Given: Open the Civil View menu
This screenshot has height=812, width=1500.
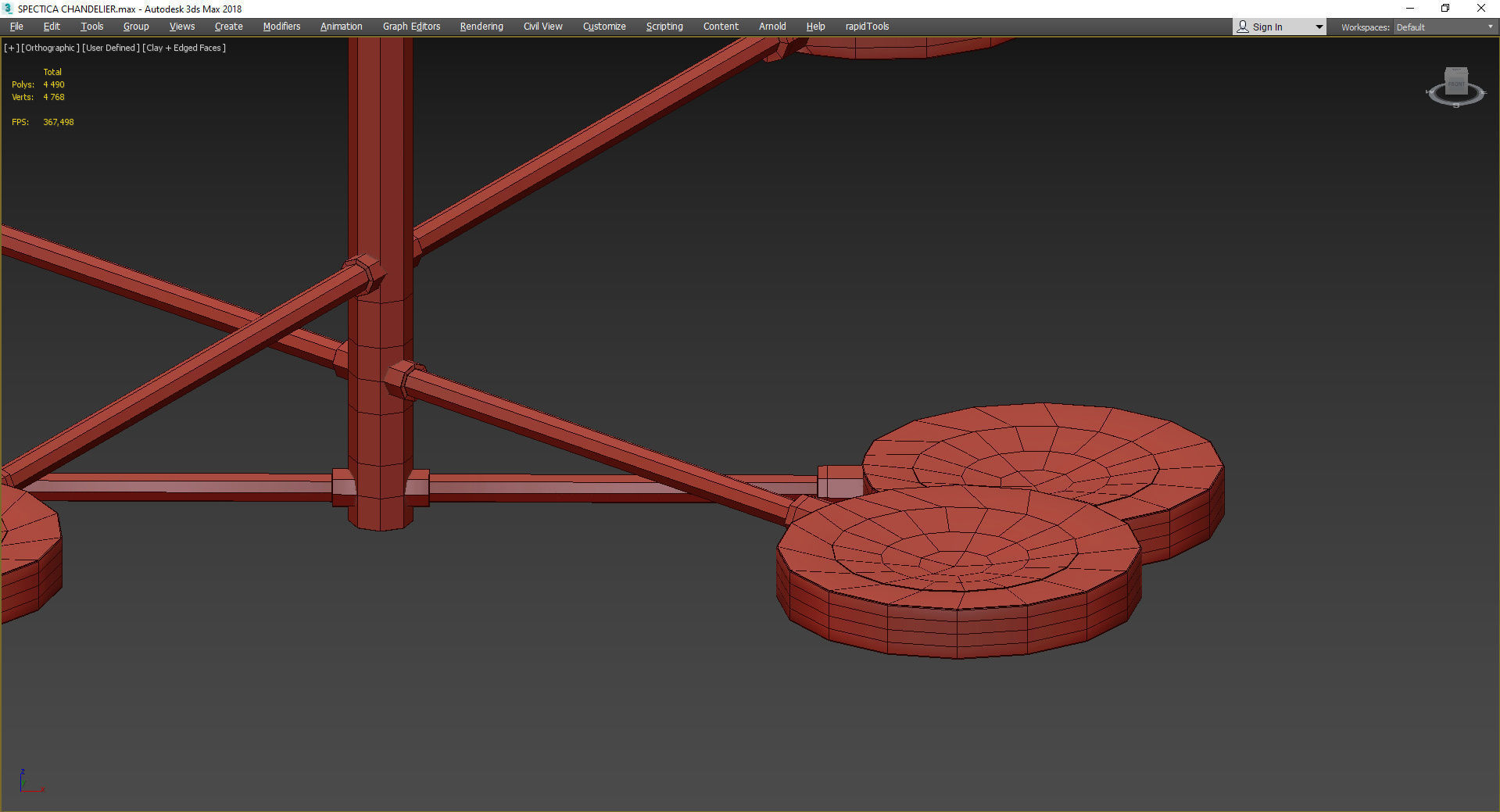Looking at the screenshot, I should [x=543, y=27].
